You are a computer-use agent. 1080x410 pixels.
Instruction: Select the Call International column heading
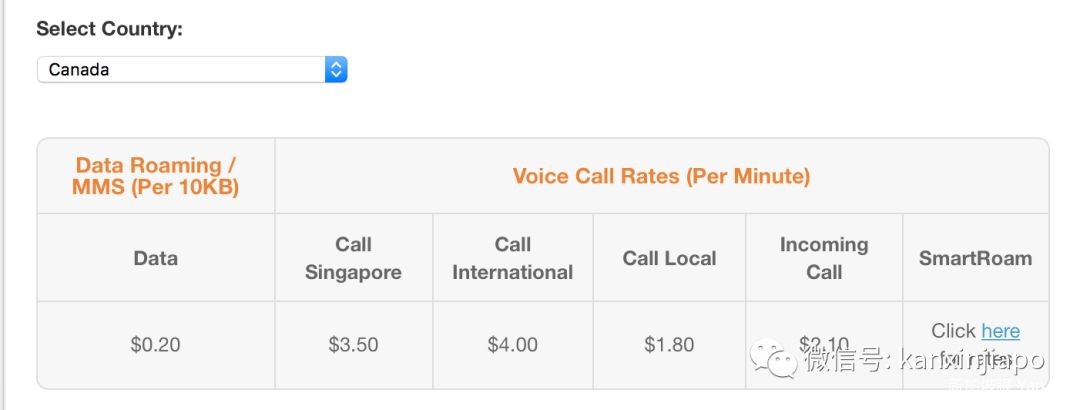[x=512, y=258]
